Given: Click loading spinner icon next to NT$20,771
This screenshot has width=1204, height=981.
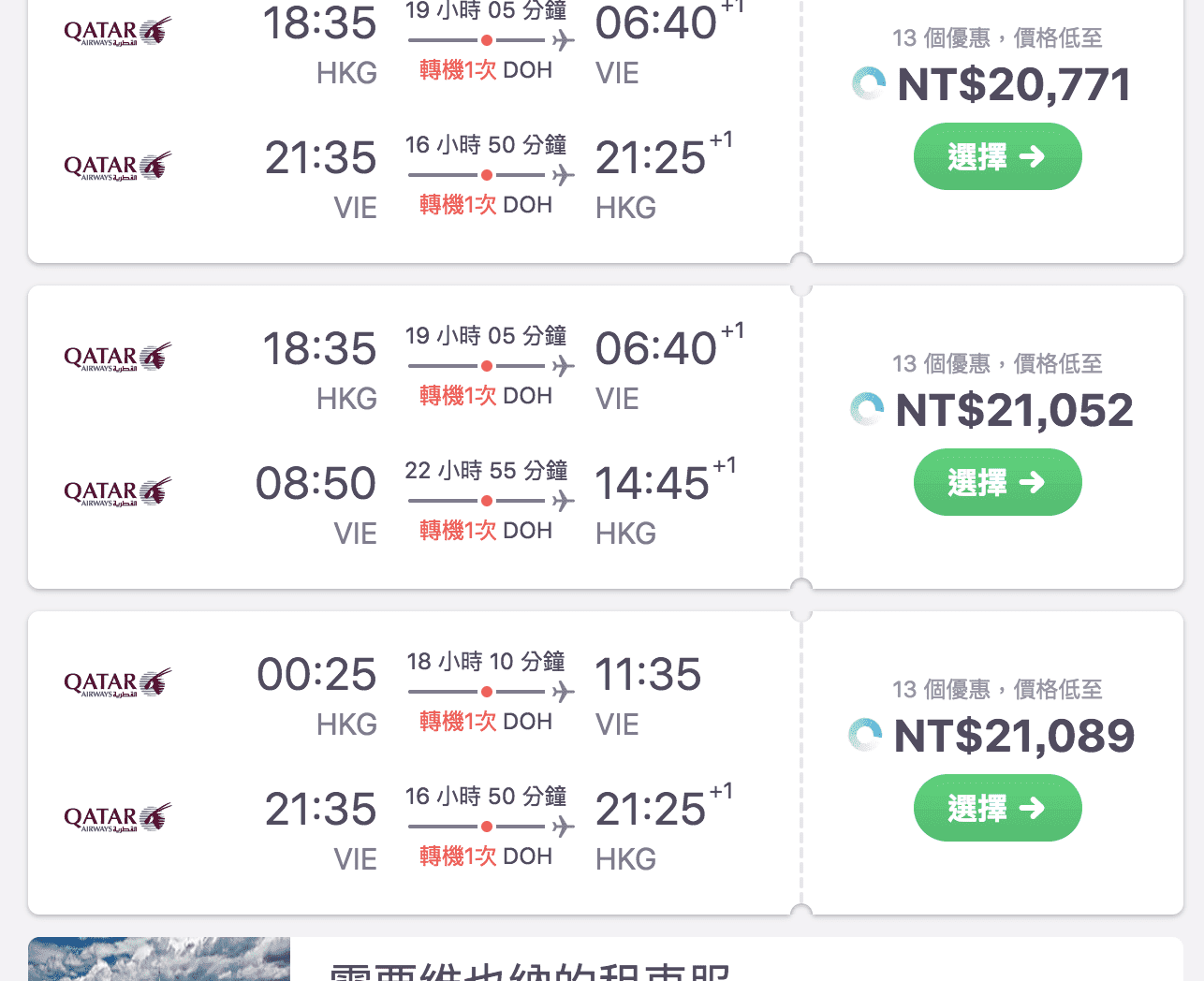Looking at the screenshot, I should point(868,84).
